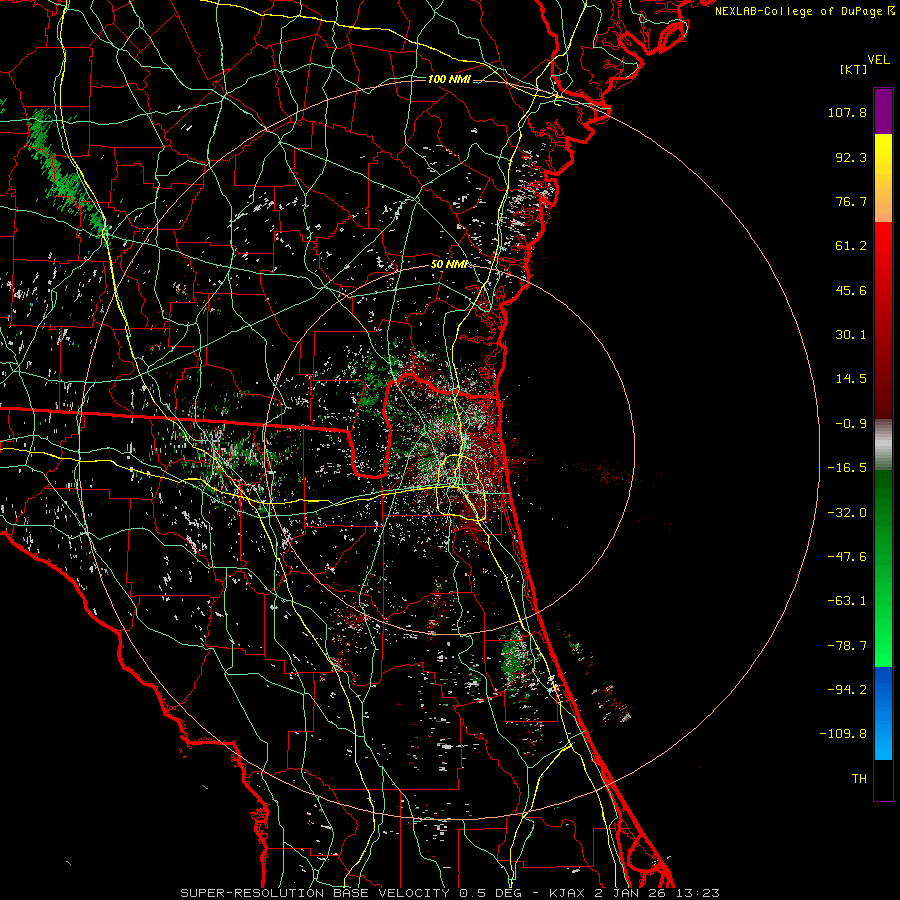Click the 45.6 legend value
The width and height of the screenshot is (900, 900).
coord(851,290)
